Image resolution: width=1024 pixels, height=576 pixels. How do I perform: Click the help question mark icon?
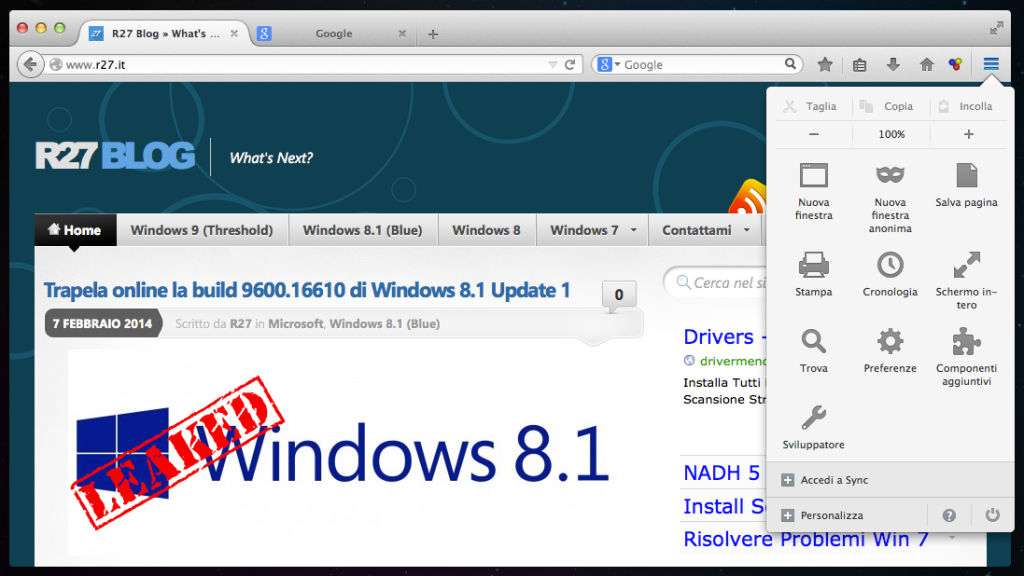point(949,515)
